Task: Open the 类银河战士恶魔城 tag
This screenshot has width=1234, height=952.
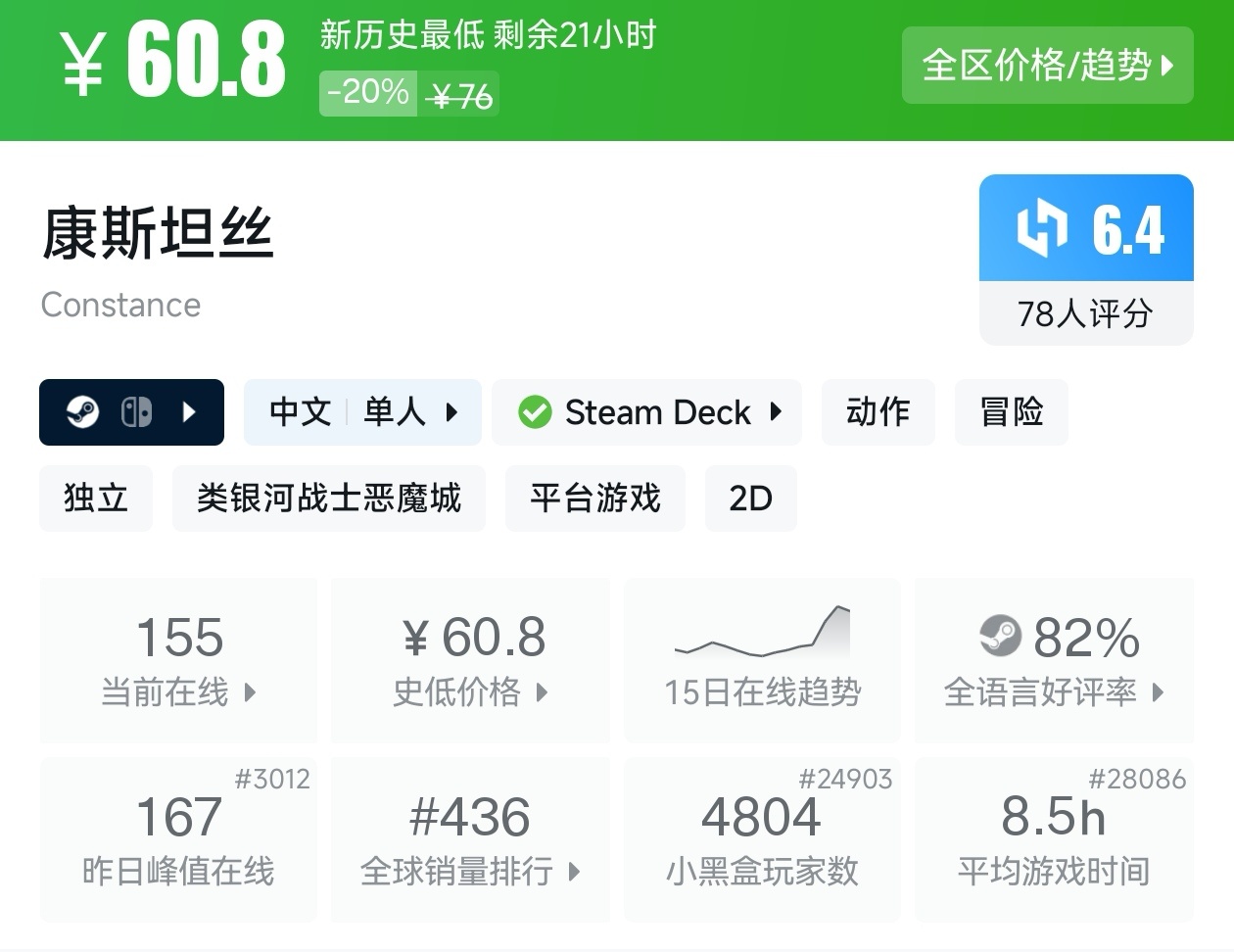Action: [x=329, y=499]
